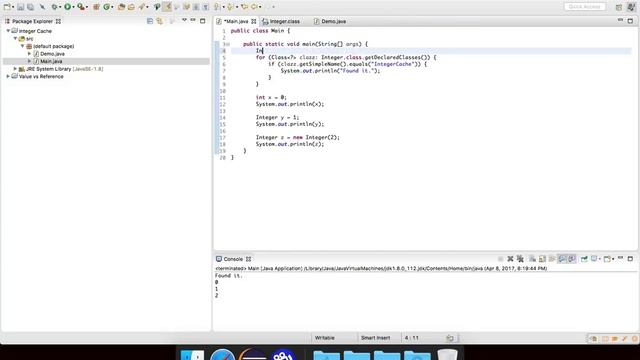This screenshot has height=360, width=640.
Task: Click the Writable status bar field
Action: point(324,338)
